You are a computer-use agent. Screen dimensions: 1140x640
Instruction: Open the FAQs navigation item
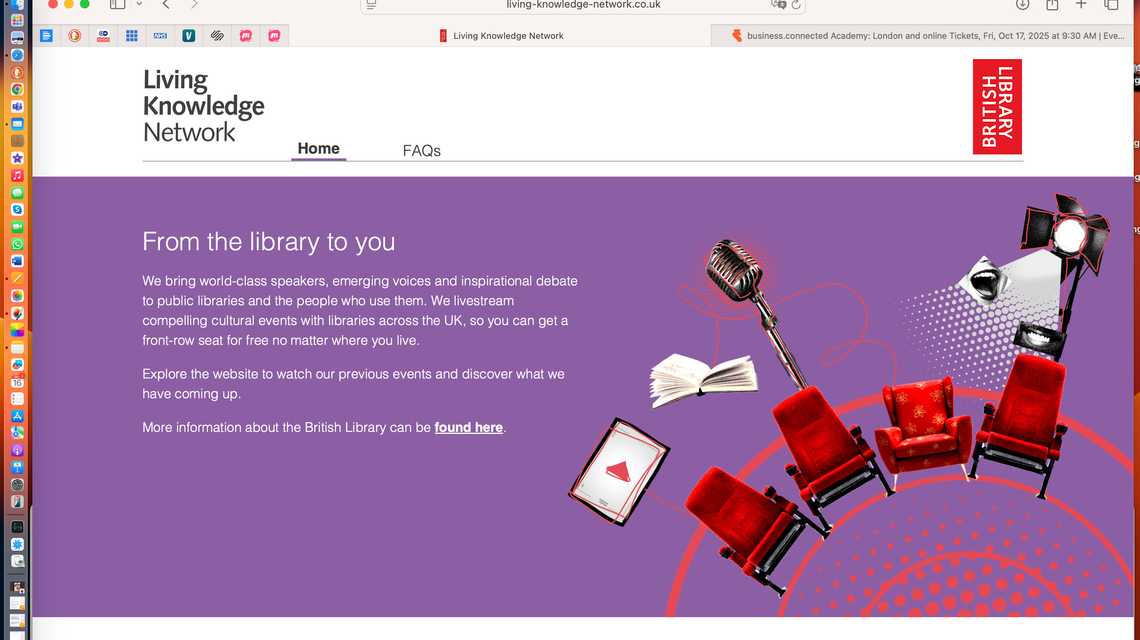pos(421,151)
